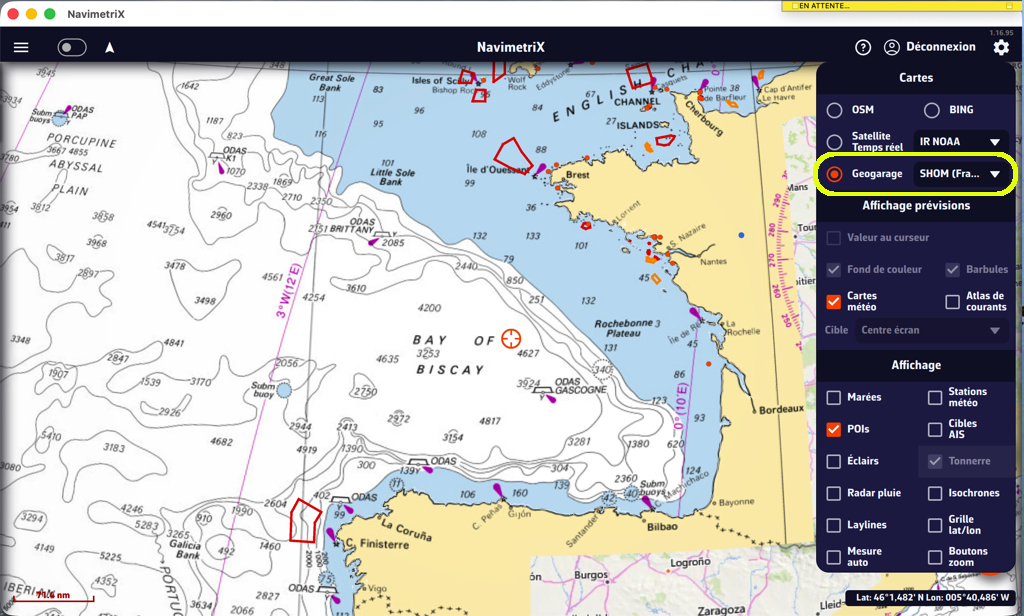Click the blue dot POI east of Nantes
Screen dimensions: 1024x616
[741, 235]
